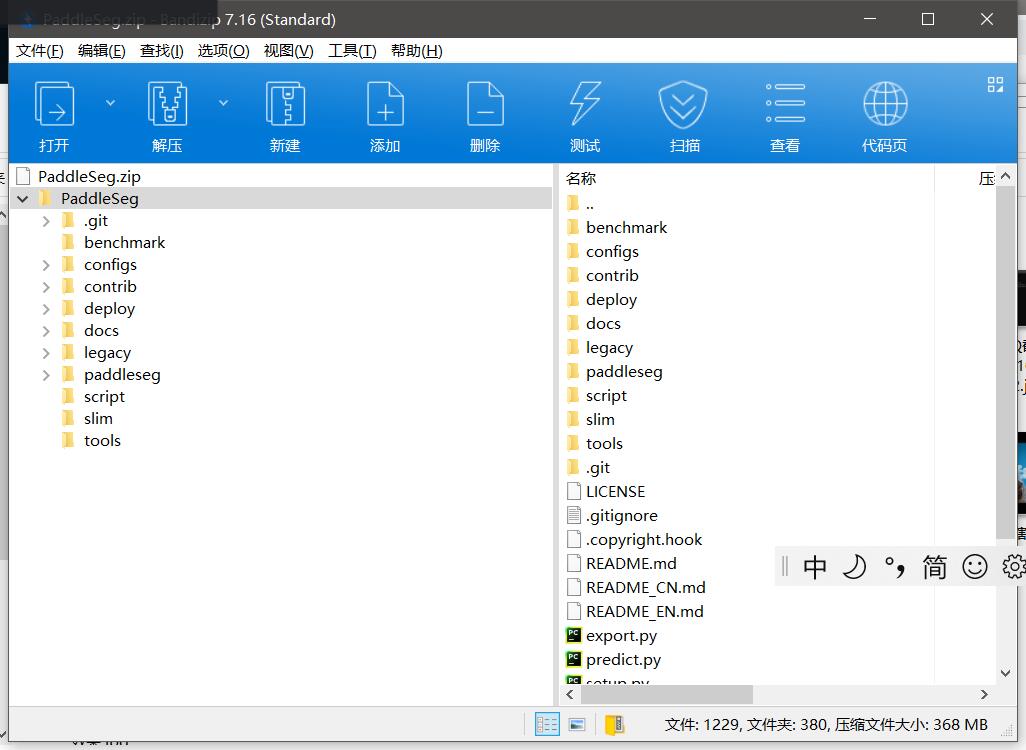
Task: Switch to thumbnail view icon in status bar
Action: coord(577,724)
